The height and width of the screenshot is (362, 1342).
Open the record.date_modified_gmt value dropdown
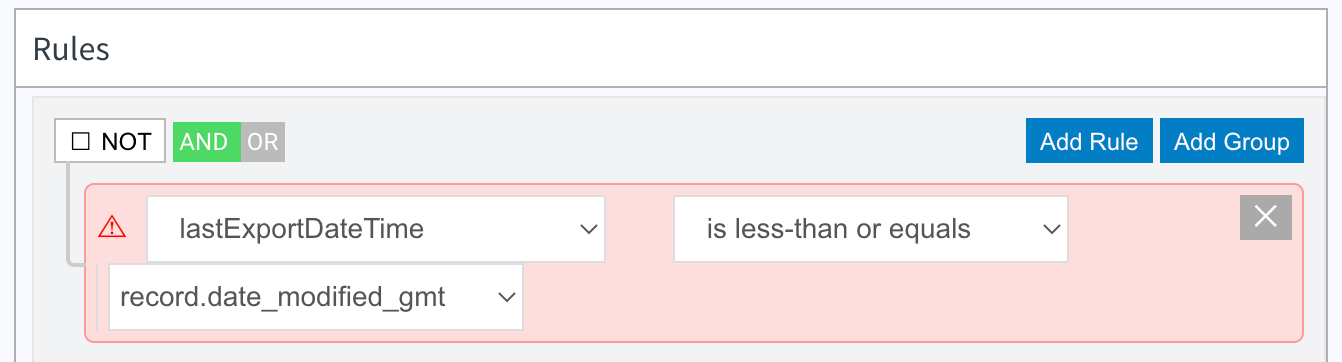pyautogui.click(x=316, y=297)
